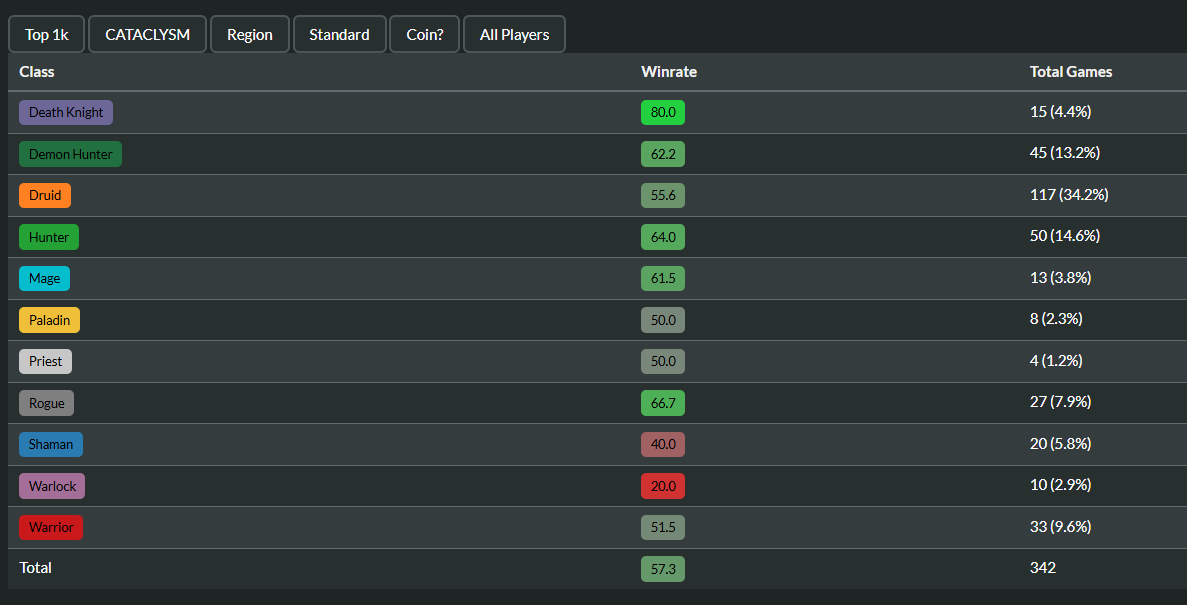Open the Standard format dropdown
The image size is (1187, 605).
pyautogui.click(x=339, y=34)
